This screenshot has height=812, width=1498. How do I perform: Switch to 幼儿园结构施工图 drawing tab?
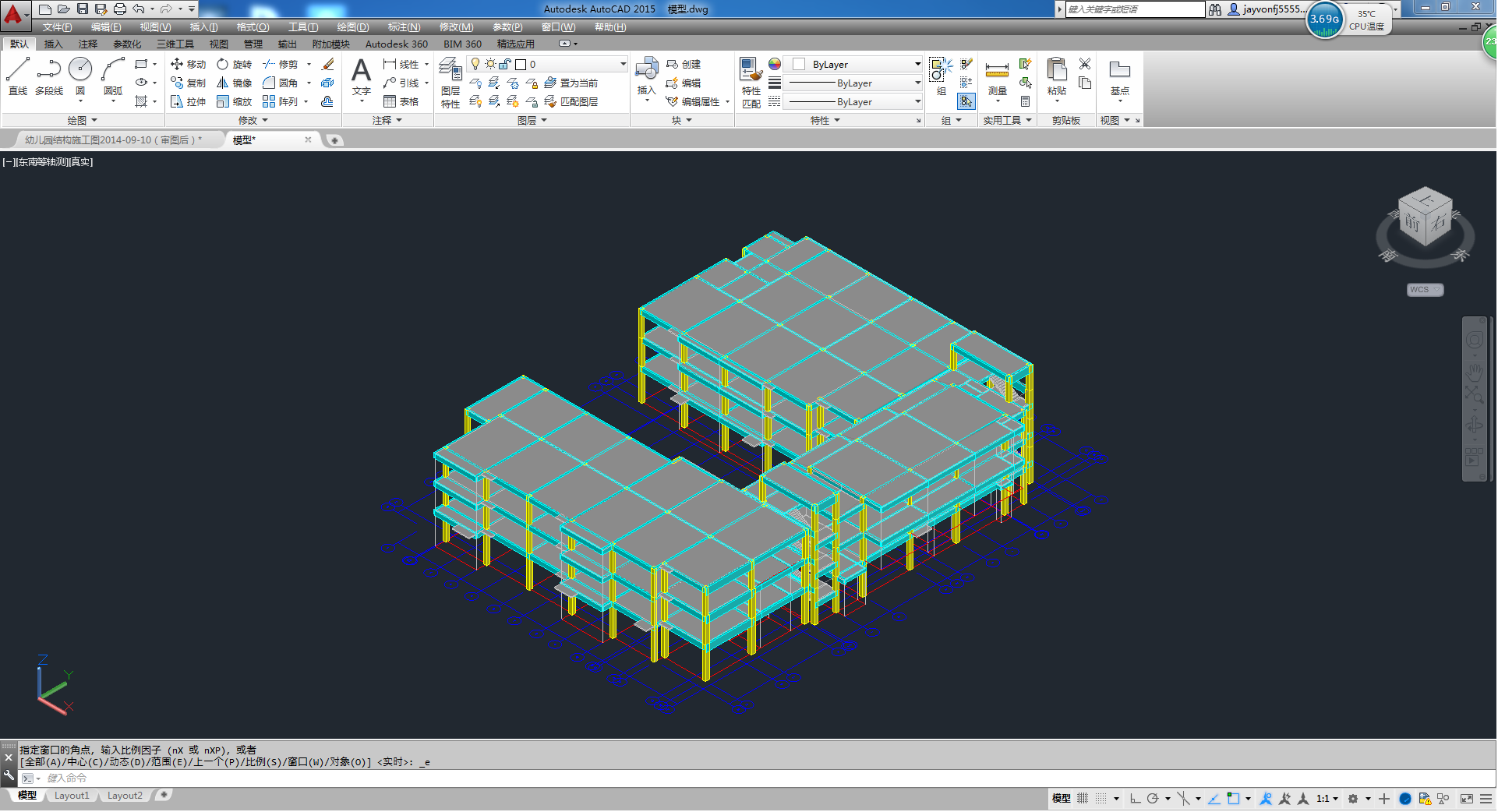tap(113, 140)
